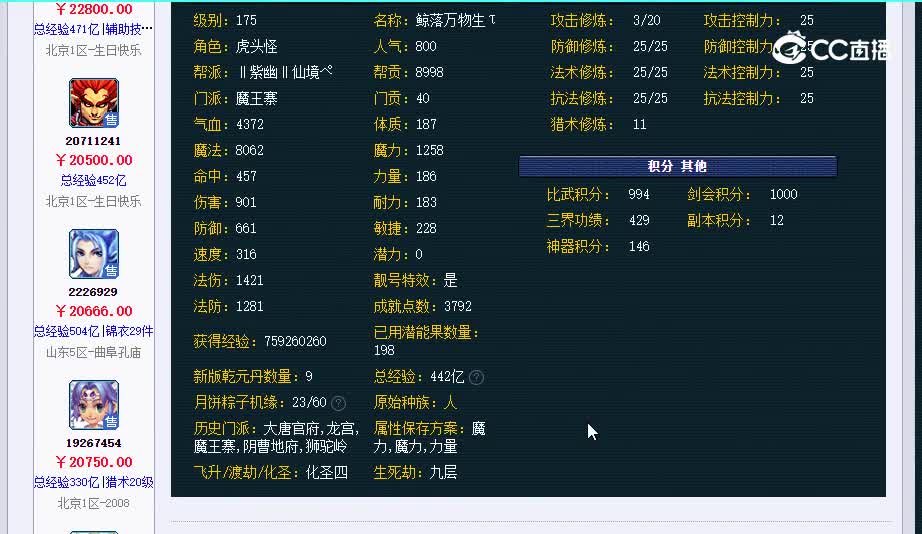Click the 魔法 value 8062
The width and height of the screenshot is (922, 534).
click(250, 151)
